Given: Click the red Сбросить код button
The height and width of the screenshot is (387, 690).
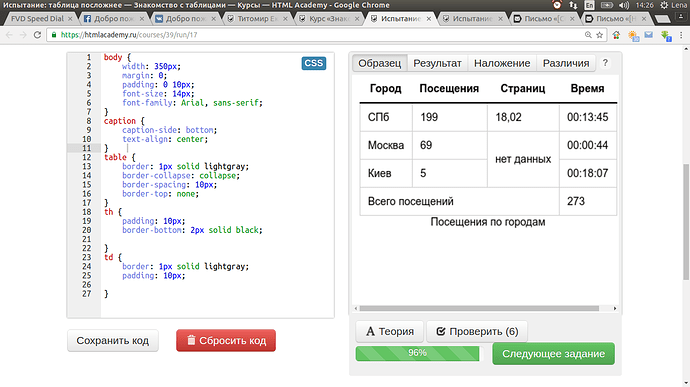Looking at the screenshot, I should click(226, 341).
